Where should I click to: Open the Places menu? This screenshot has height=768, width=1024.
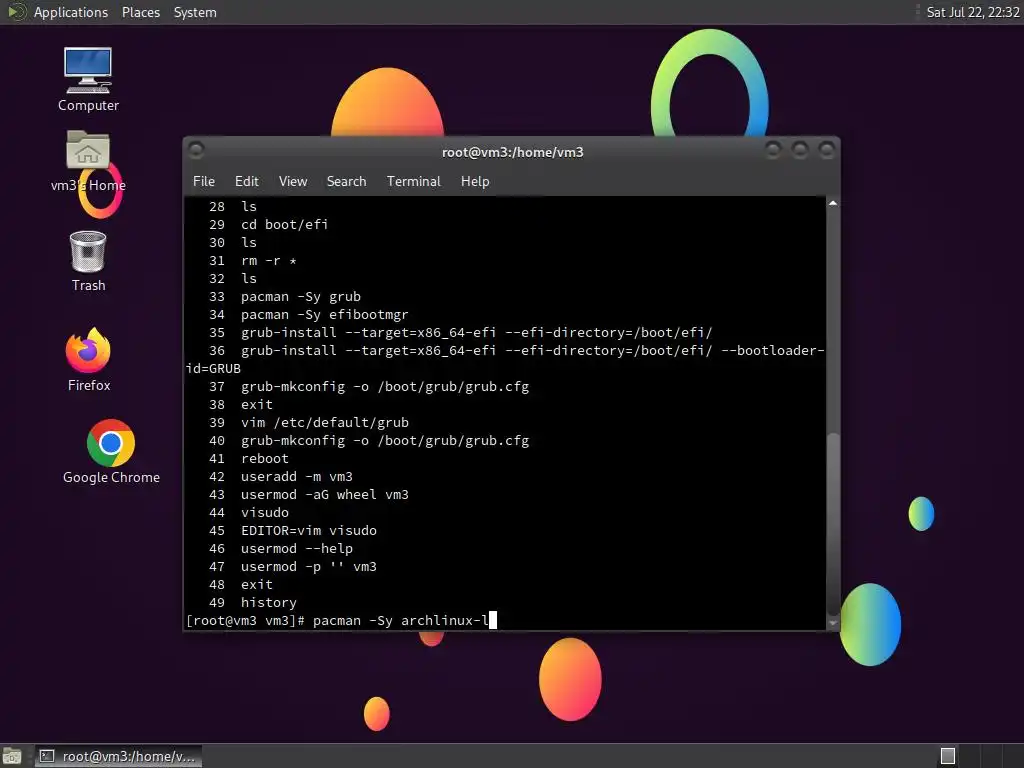click(x=140, y=12)
